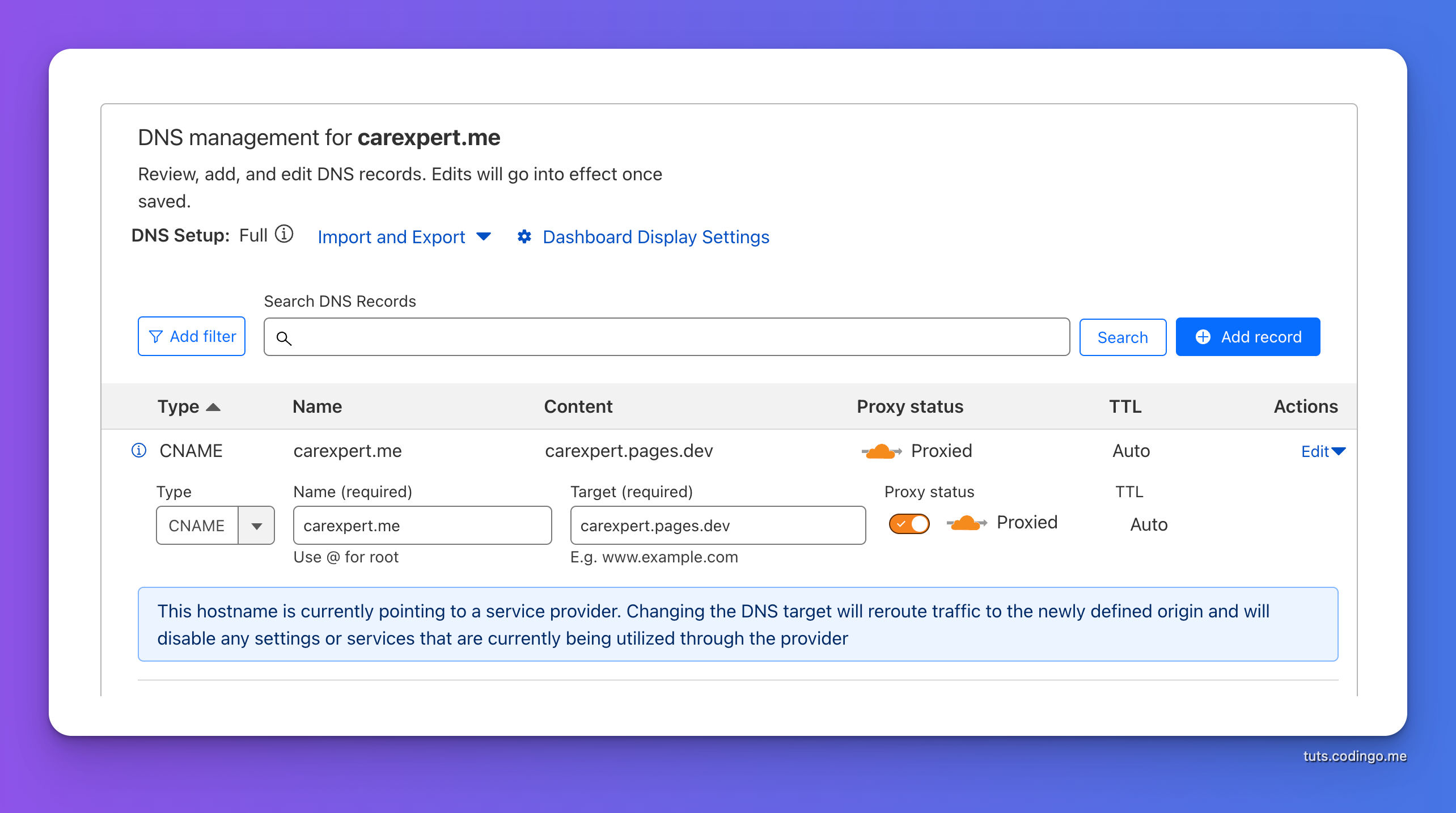Click the carexpert.me name cell
Image resolution: width=1456 pixels, height=813 pixels.
348,451
